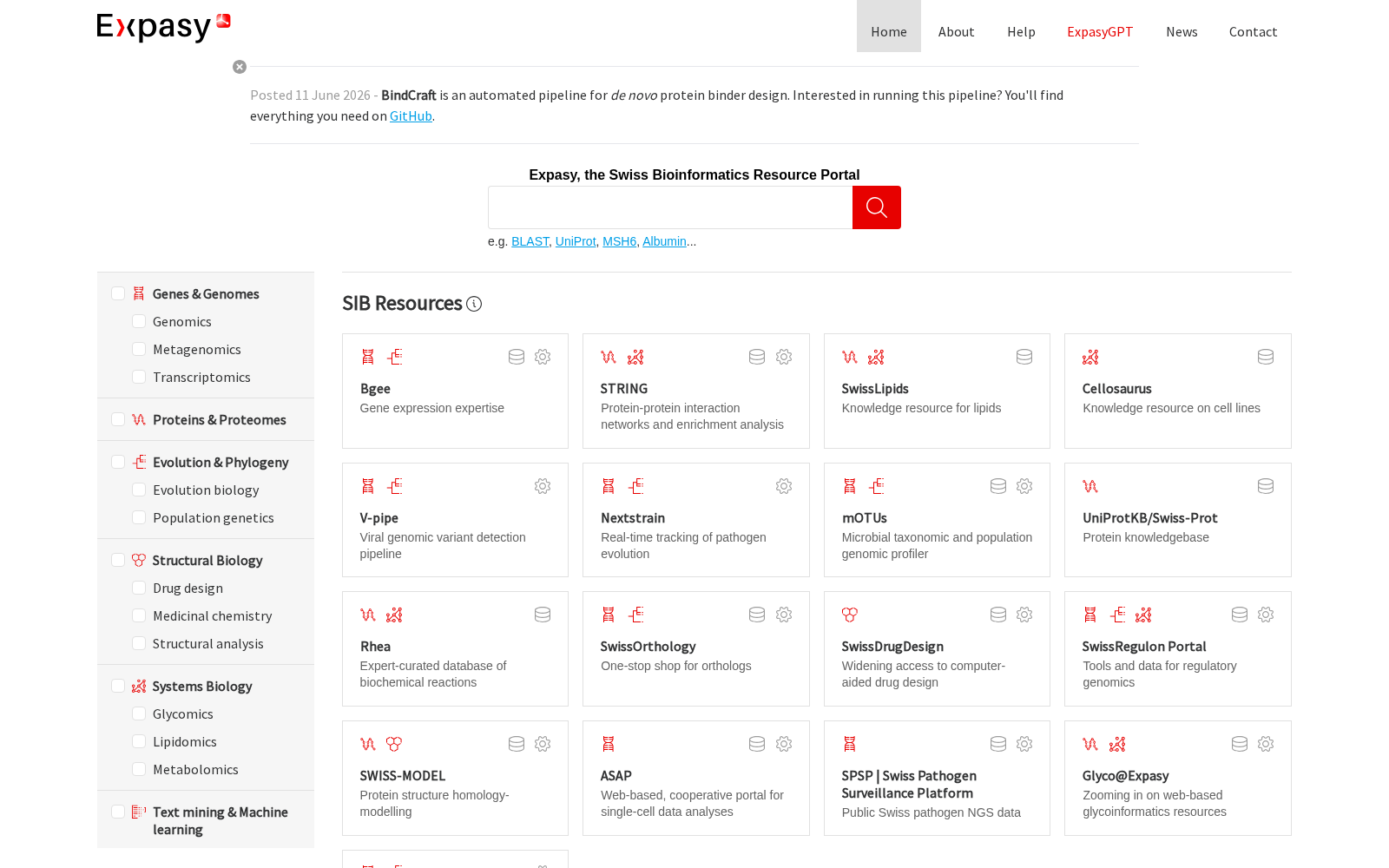Image resolution: width=1389 pixels, height=868 pixels.
Task: Check the Glycomics checkbox
Action: 139,713
